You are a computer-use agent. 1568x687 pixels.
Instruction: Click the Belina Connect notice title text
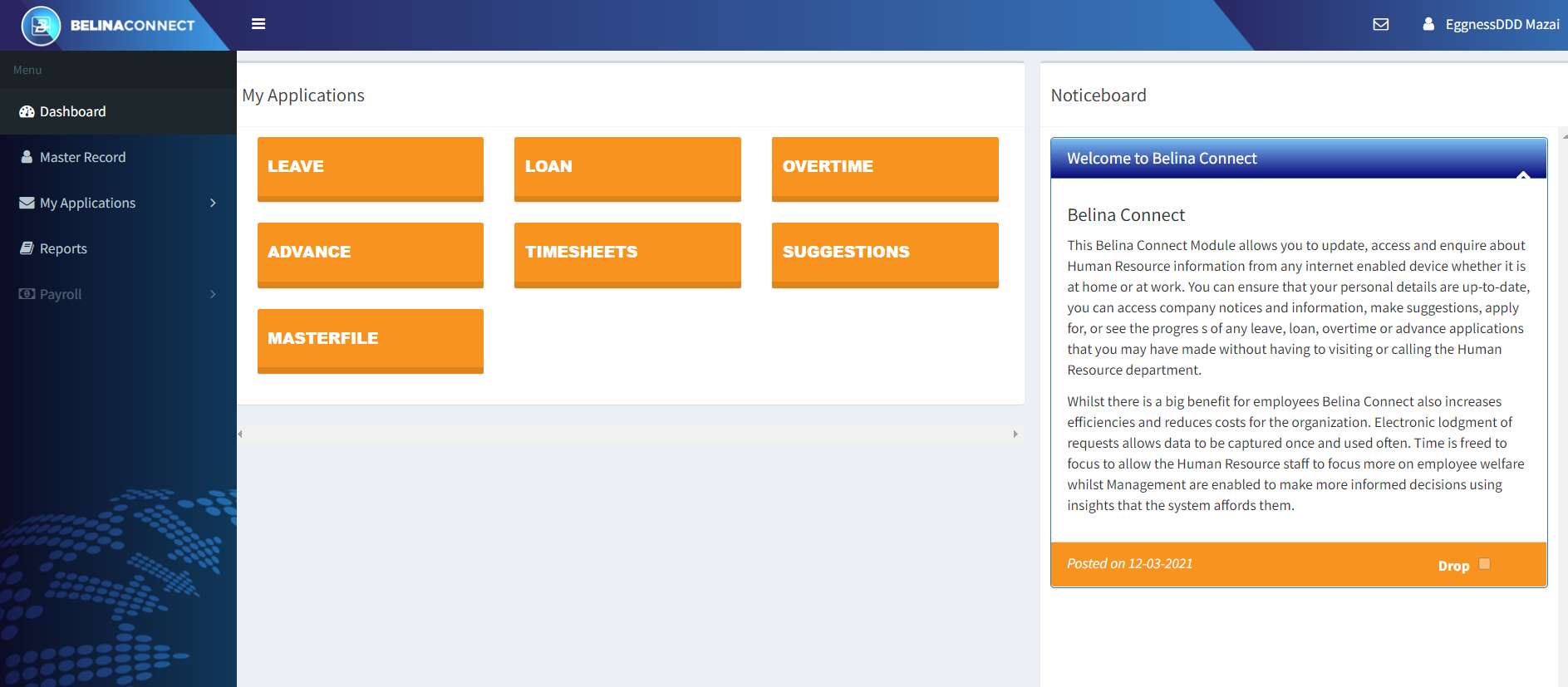1126,215
